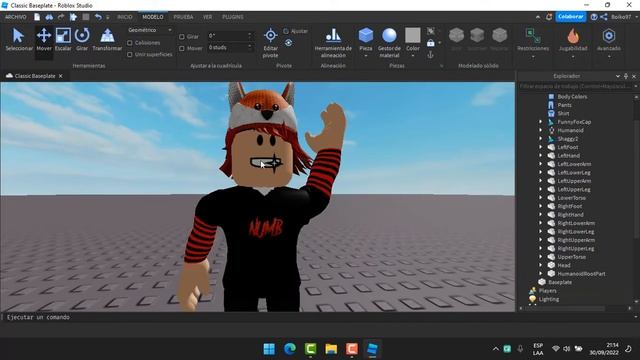
Task: Open the Jugabilidad flame icon
Action: tap(573, 36)
